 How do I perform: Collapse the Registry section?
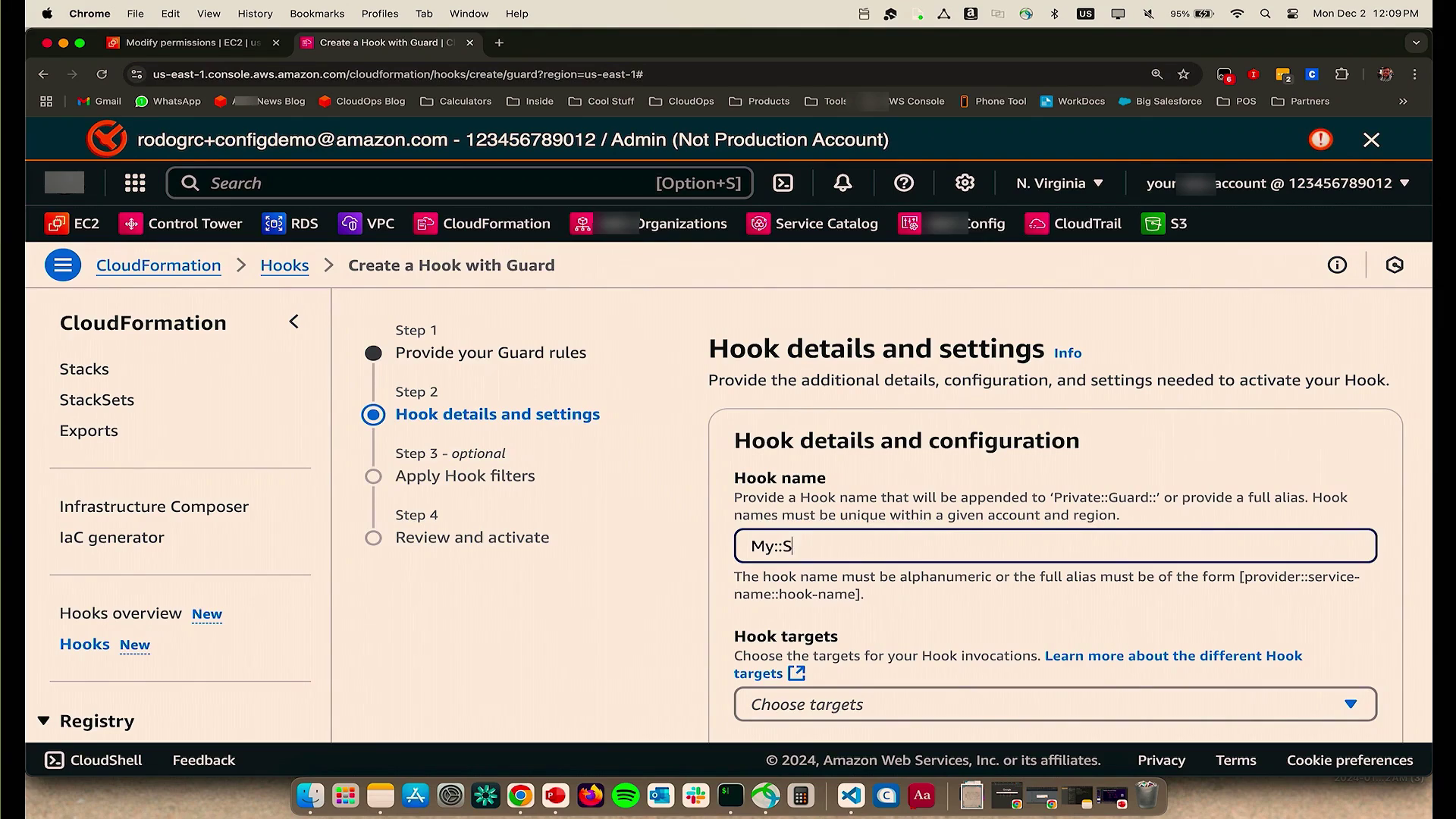click(44, 720)
